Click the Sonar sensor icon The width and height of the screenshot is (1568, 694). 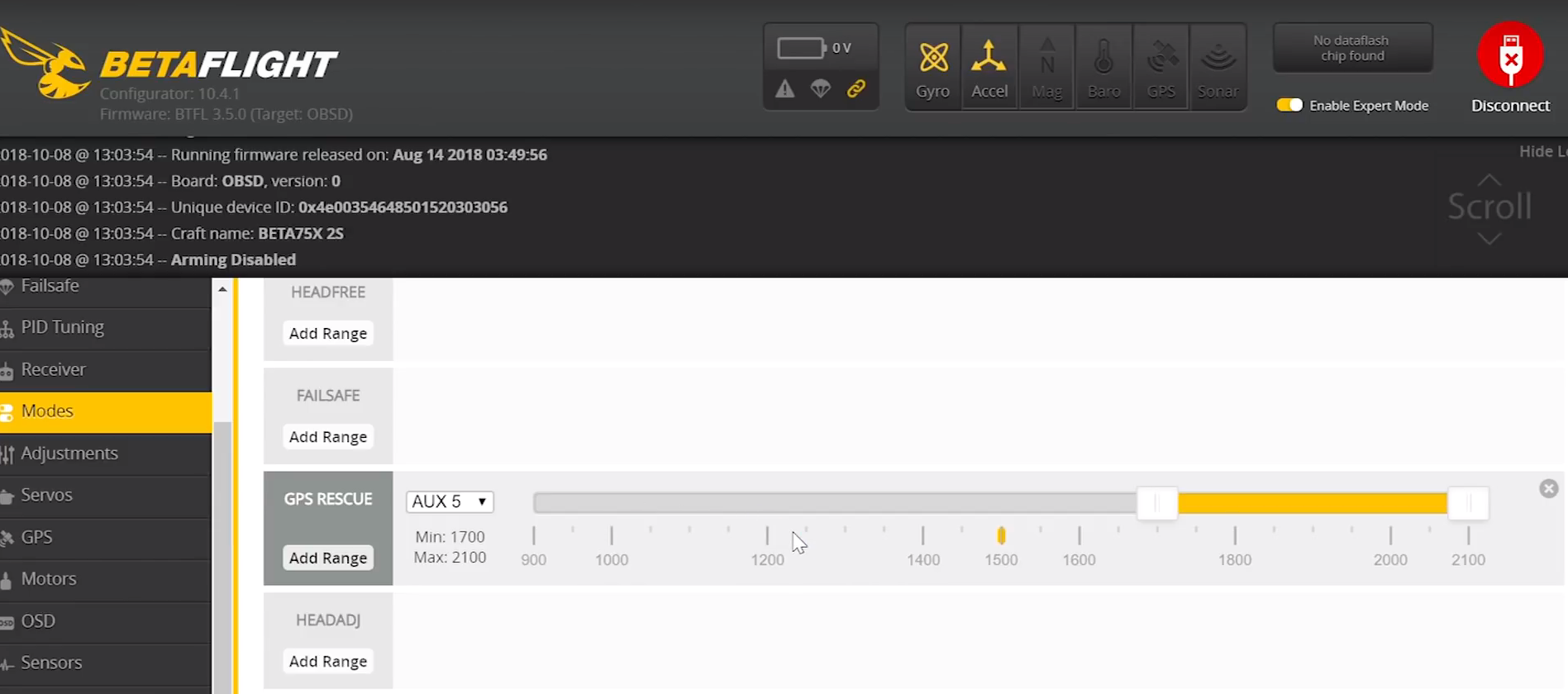click(x=1218, y=67)
